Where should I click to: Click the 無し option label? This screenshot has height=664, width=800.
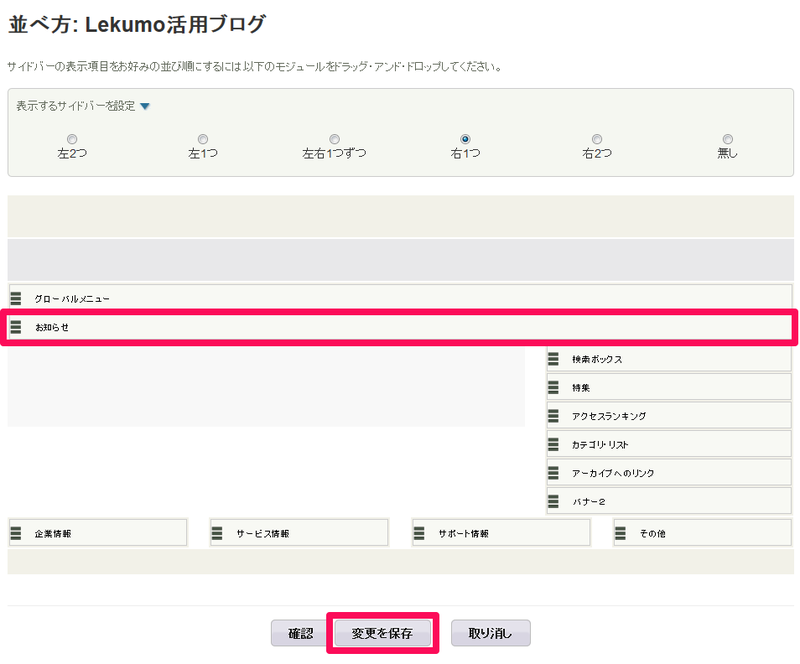pos(728,153)
